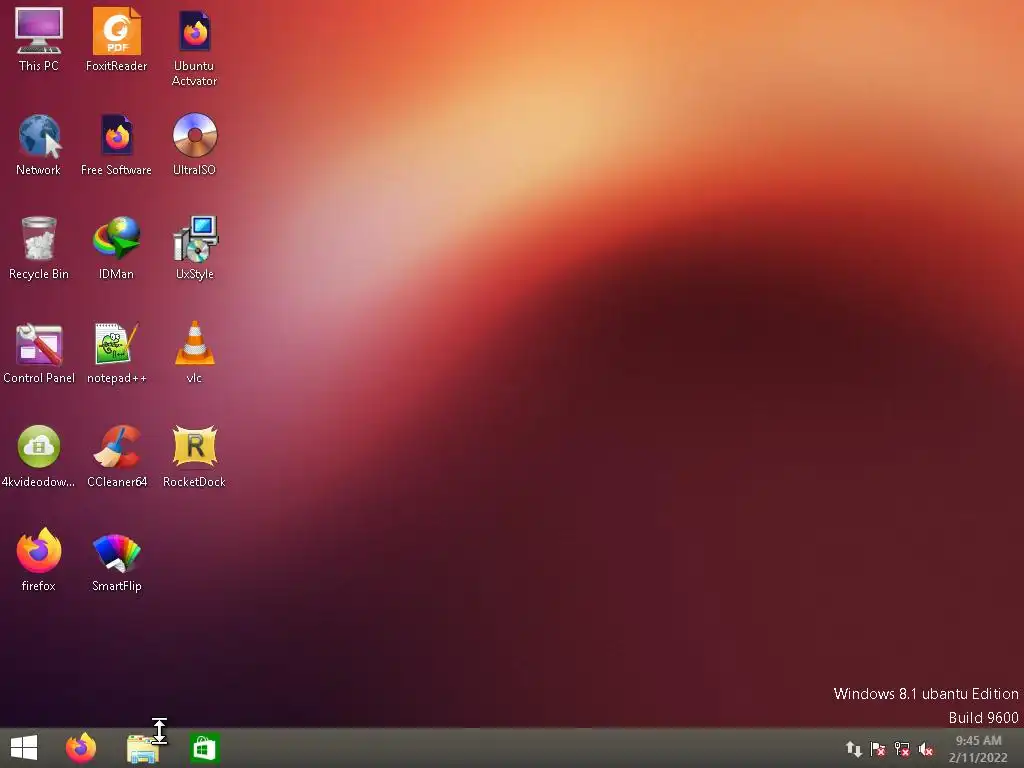The height and width of the screenshot is (768, 1024).
Task: Launch Firefox from the taskbar
Action: pos(81,748)
